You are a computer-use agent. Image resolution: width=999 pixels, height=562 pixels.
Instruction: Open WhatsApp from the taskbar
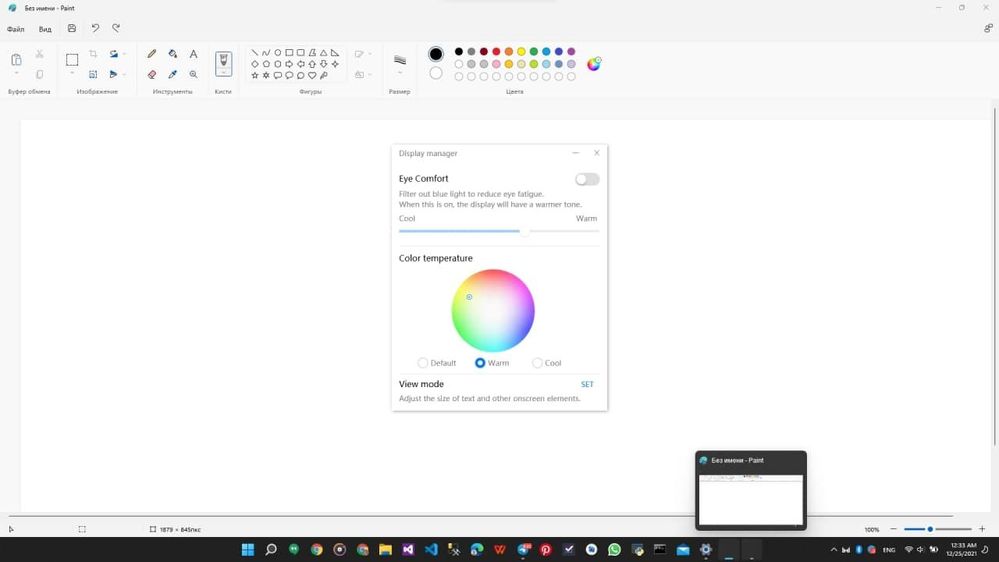(614, 549)
